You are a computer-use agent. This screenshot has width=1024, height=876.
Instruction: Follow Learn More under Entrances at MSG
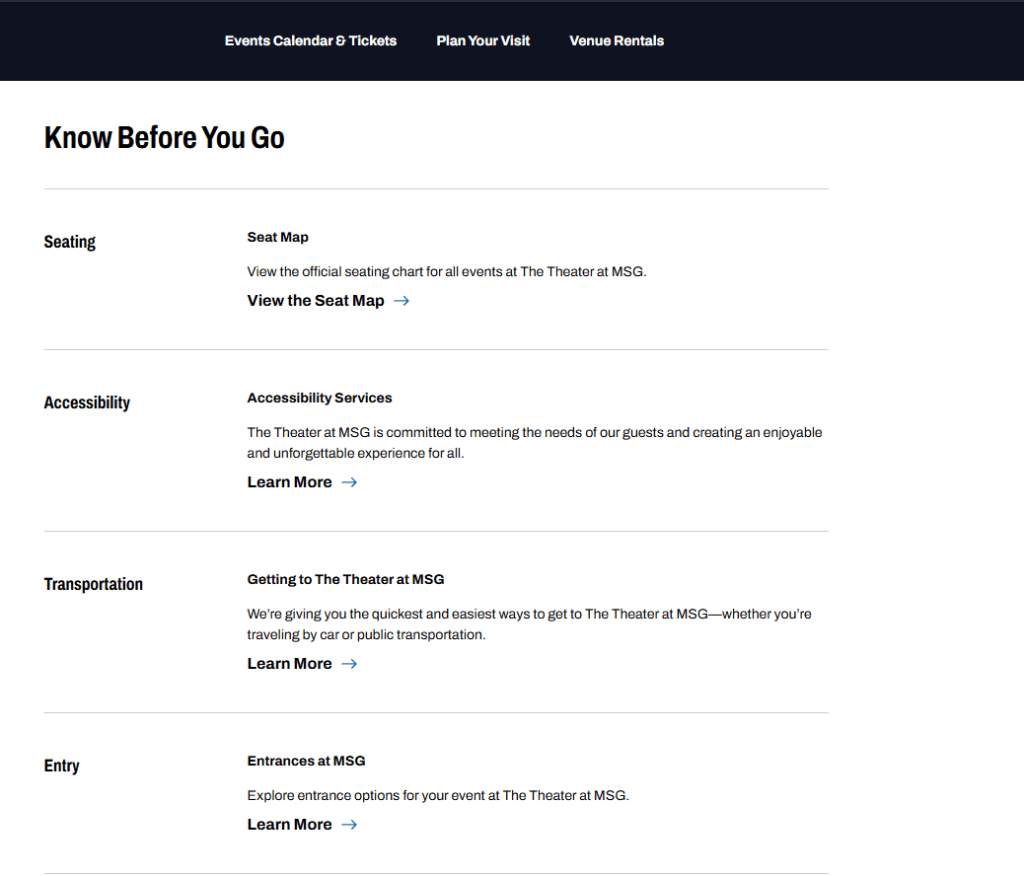tap(289, 825)
